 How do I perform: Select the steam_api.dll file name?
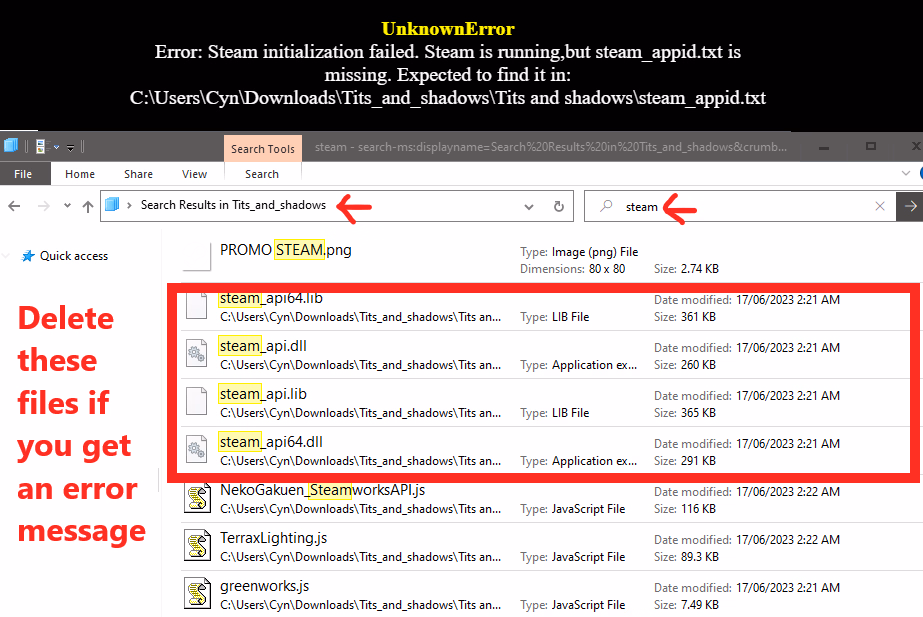(263, 346)
